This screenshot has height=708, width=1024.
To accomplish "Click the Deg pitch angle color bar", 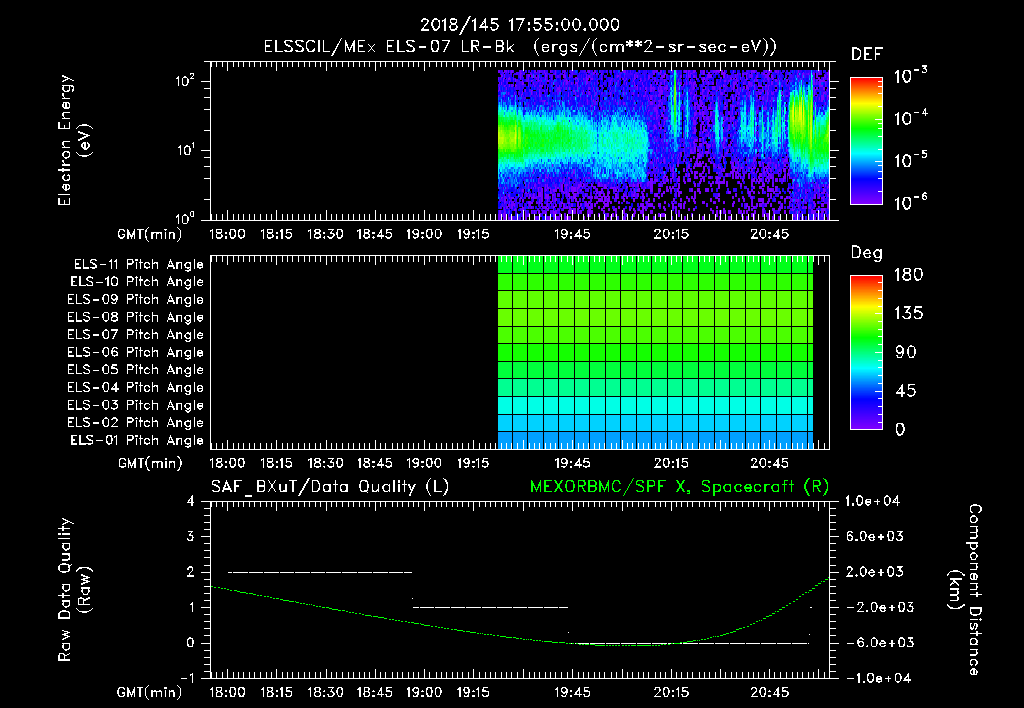I will (x=866, y=353).
